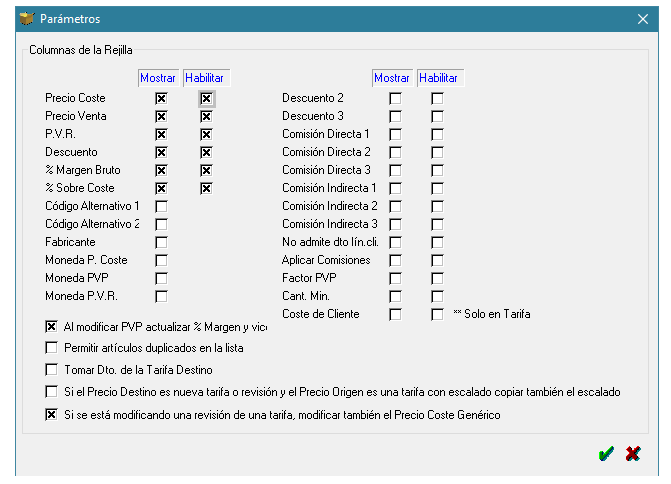Screen dimensions: 671x484
Task: Disable Mostrar for Descuento
Action: [161, 152]
